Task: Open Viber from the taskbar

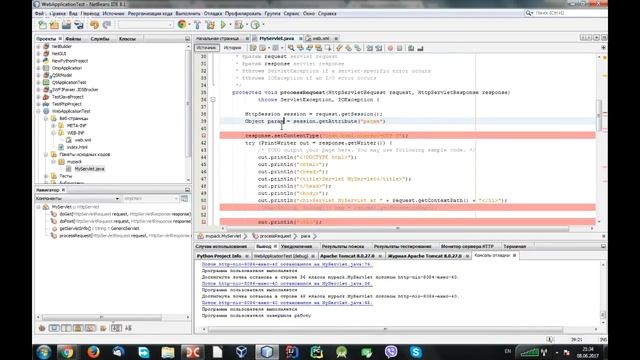Action: point(391,352)
